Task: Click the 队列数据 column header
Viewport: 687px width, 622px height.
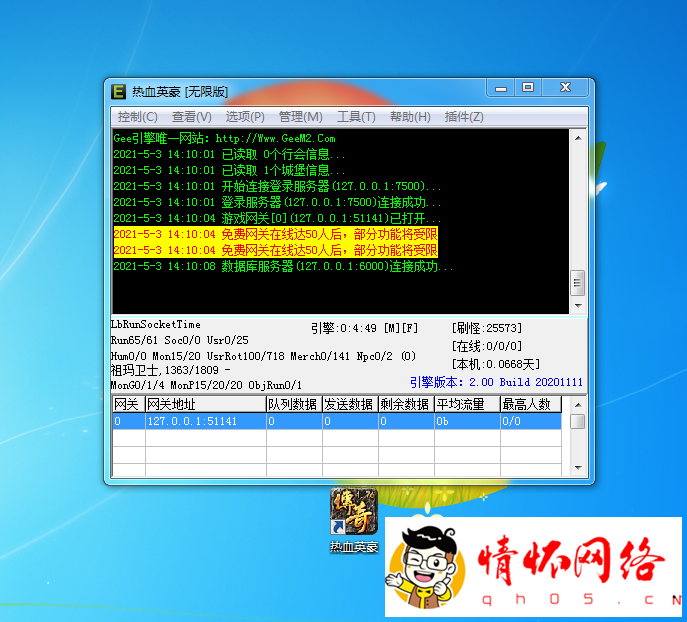Action: point(294,404)
